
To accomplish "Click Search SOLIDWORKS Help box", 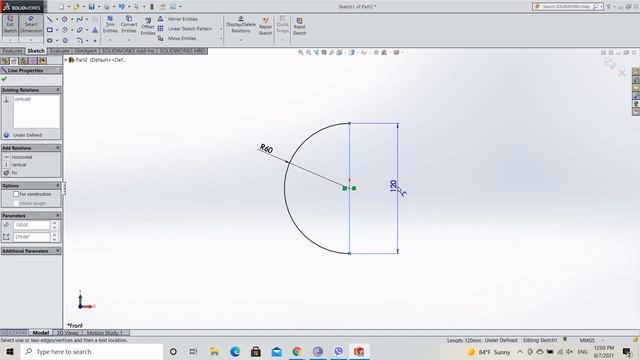I will (567, 7).
